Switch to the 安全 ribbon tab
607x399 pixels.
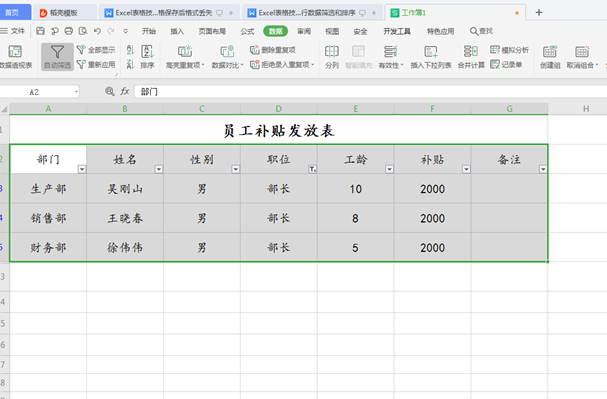pyautogui.click(x=360, y=31)
